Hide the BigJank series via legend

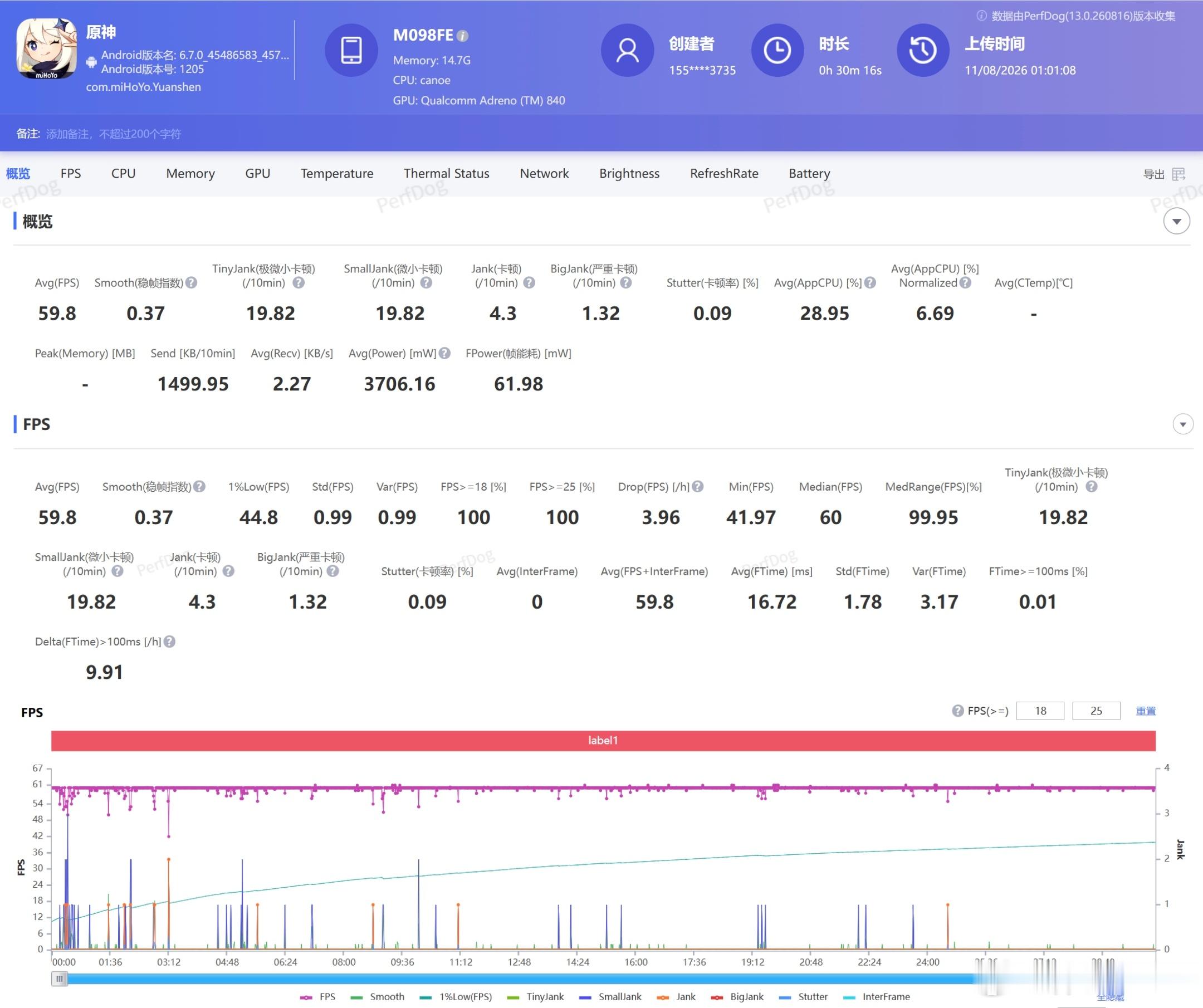[x=737, y=997]
